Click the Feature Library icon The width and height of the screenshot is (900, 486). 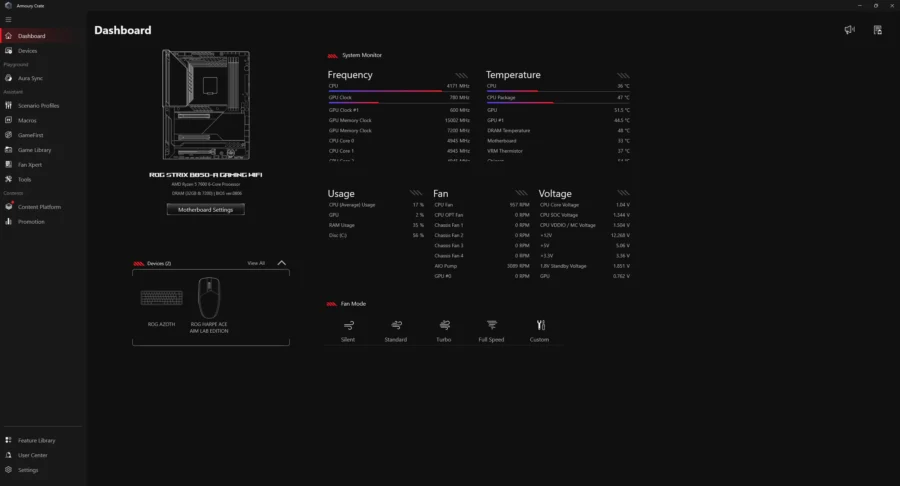pos(9,440)
